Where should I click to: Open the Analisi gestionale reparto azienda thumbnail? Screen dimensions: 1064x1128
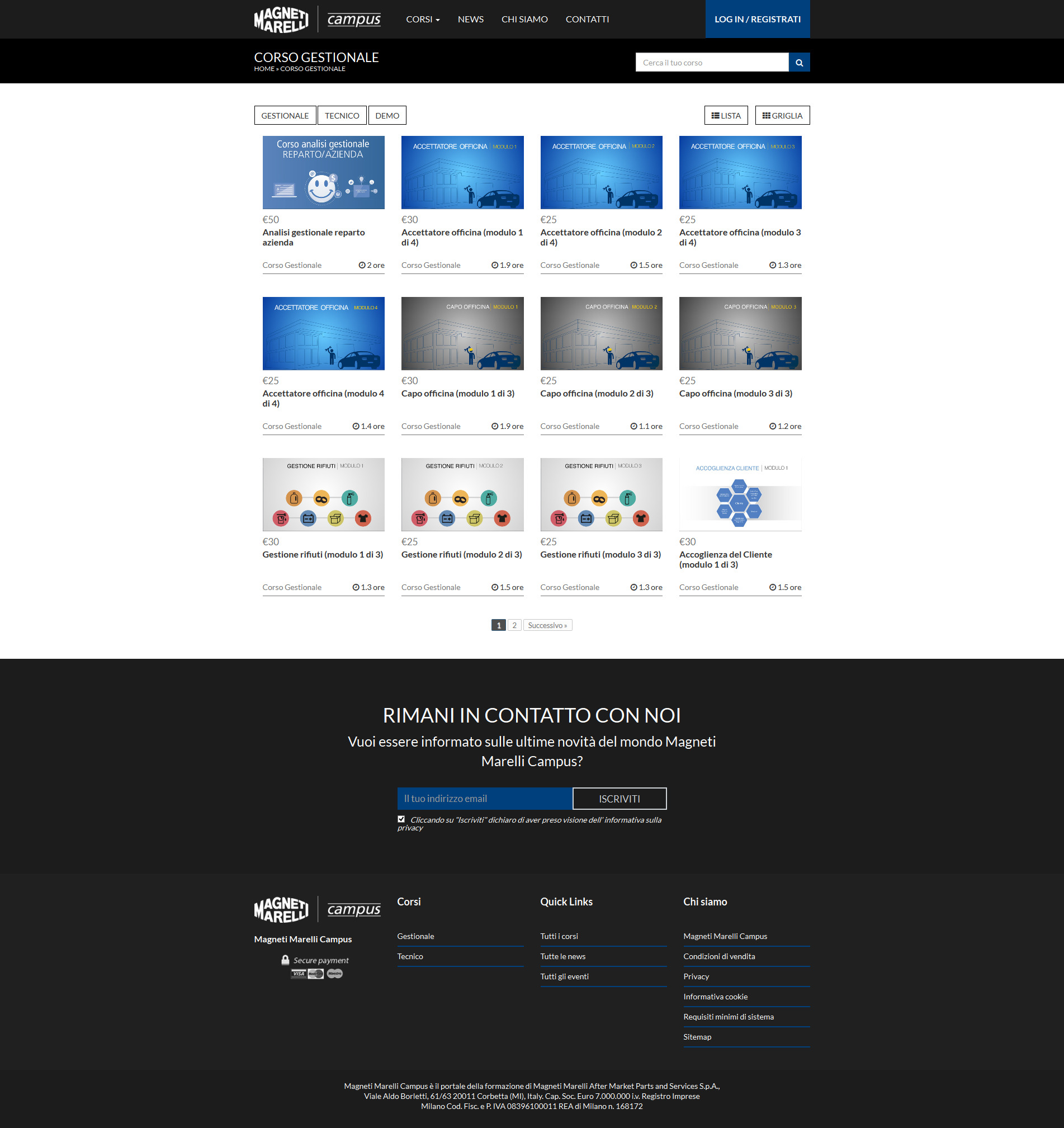323,172
